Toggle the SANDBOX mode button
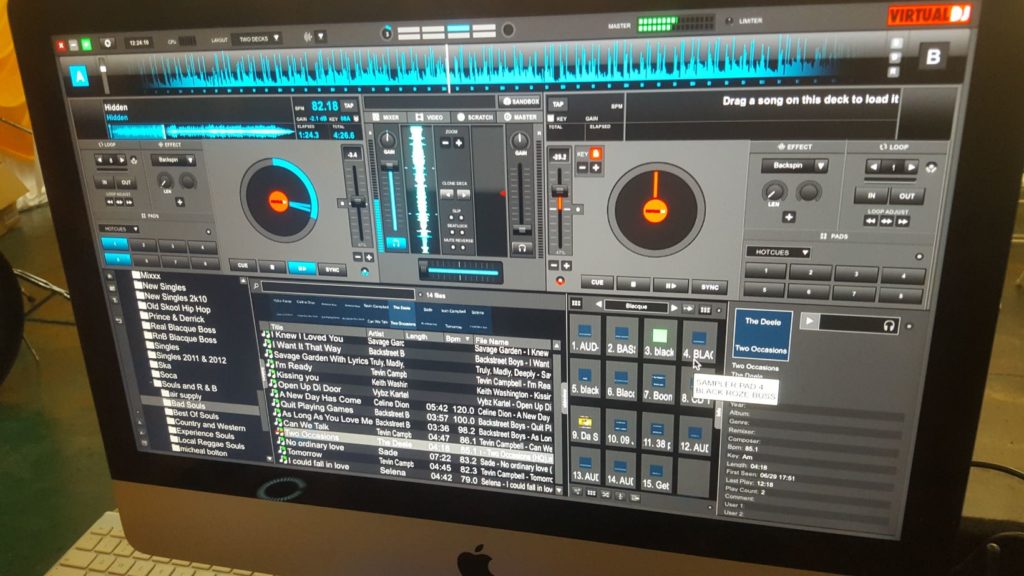Image resolution: width=1024 pixels, height=576 pixels. [520, 102]
